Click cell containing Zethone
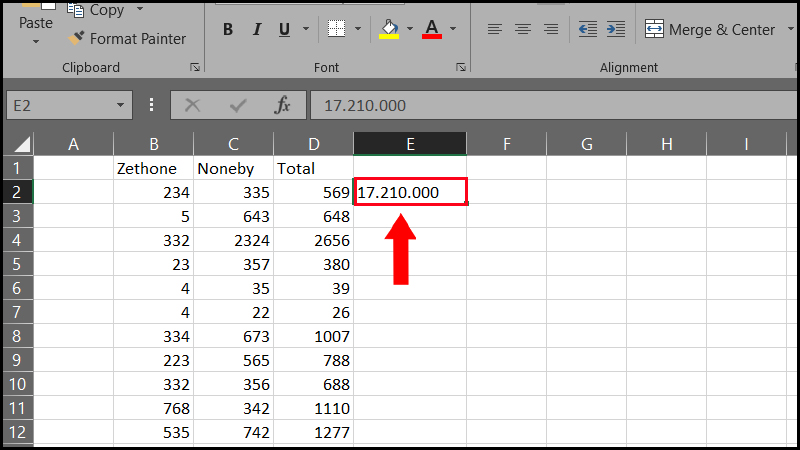The image size is (800, 450). pyautogui.click(x=154, y=168)
